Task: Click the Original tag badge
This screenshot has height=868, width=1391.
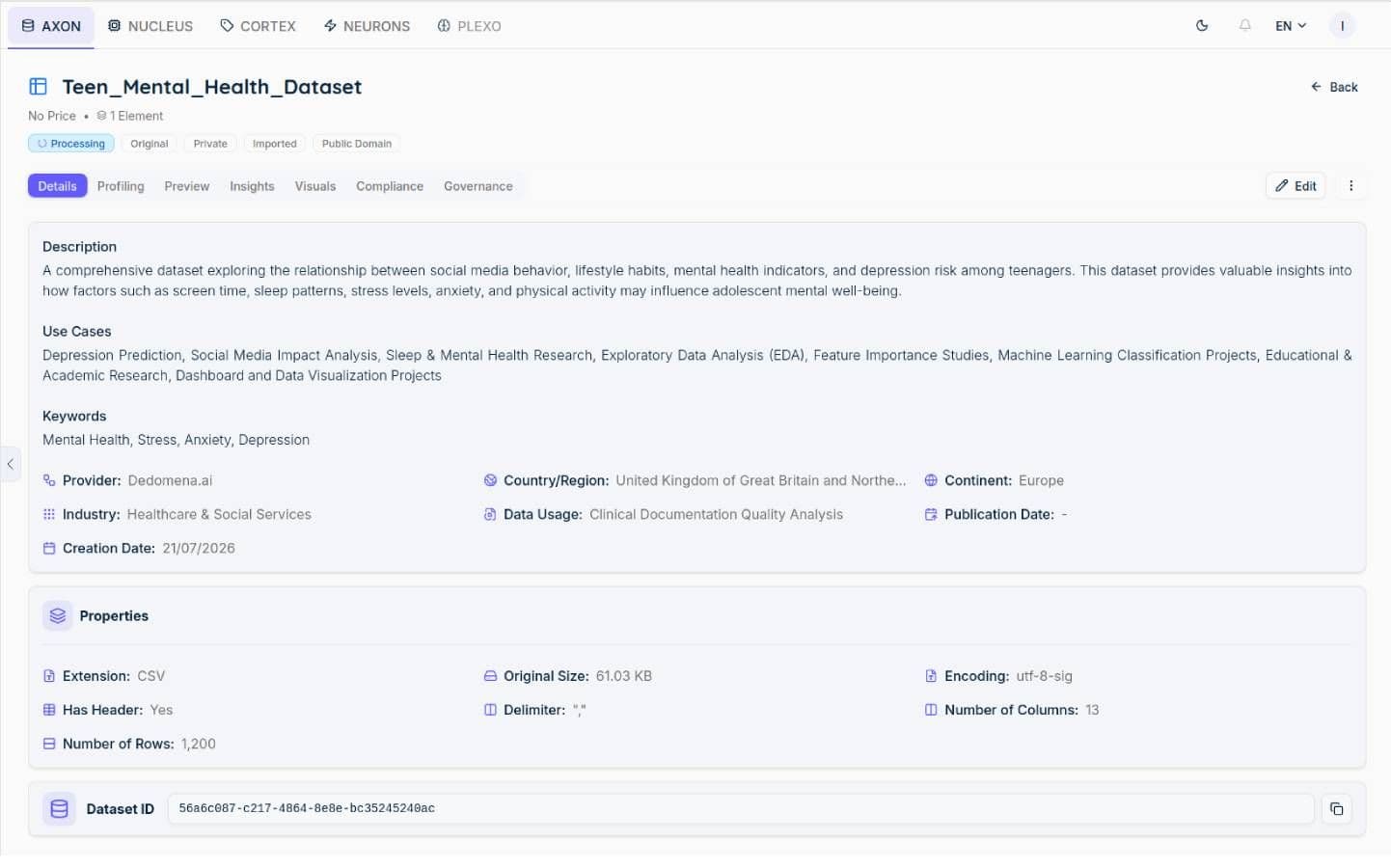Action: 150,144
